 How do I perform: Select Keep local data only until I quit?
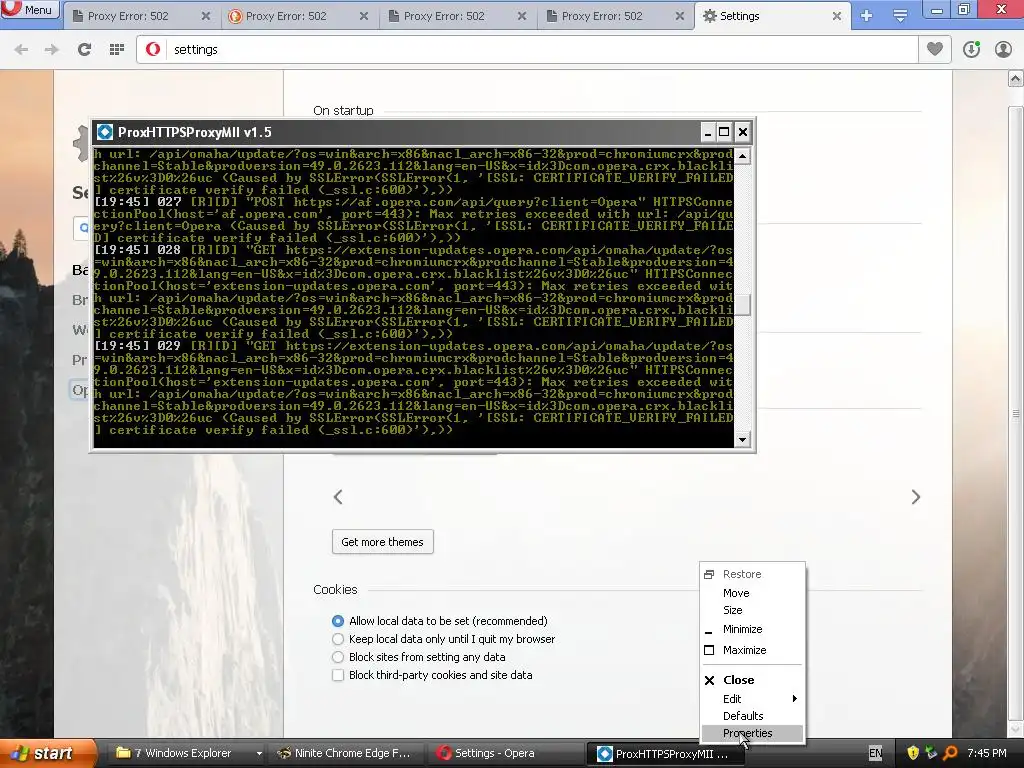click(338, 639)
